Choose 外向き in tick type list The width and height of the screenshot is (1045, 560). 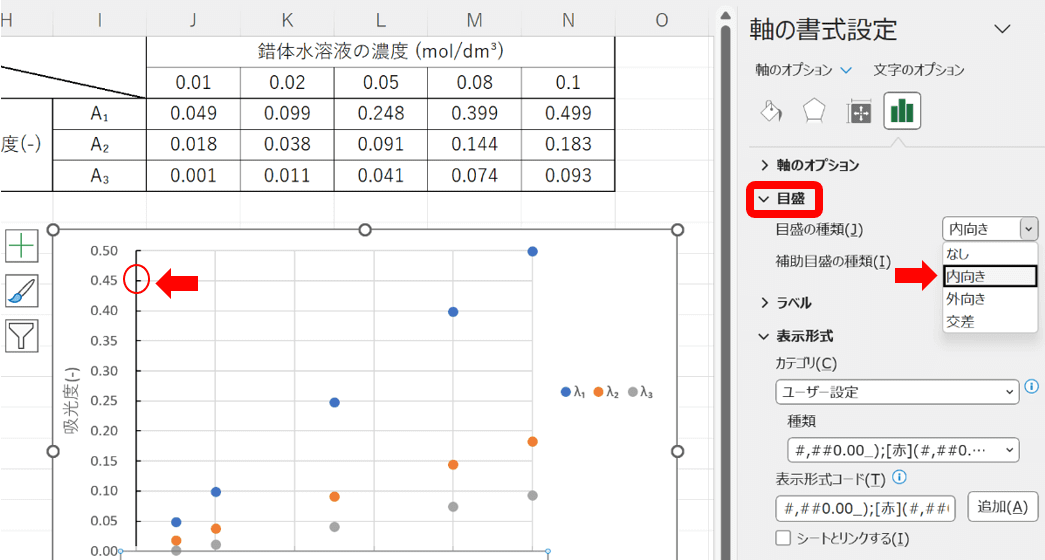point(990,299)
